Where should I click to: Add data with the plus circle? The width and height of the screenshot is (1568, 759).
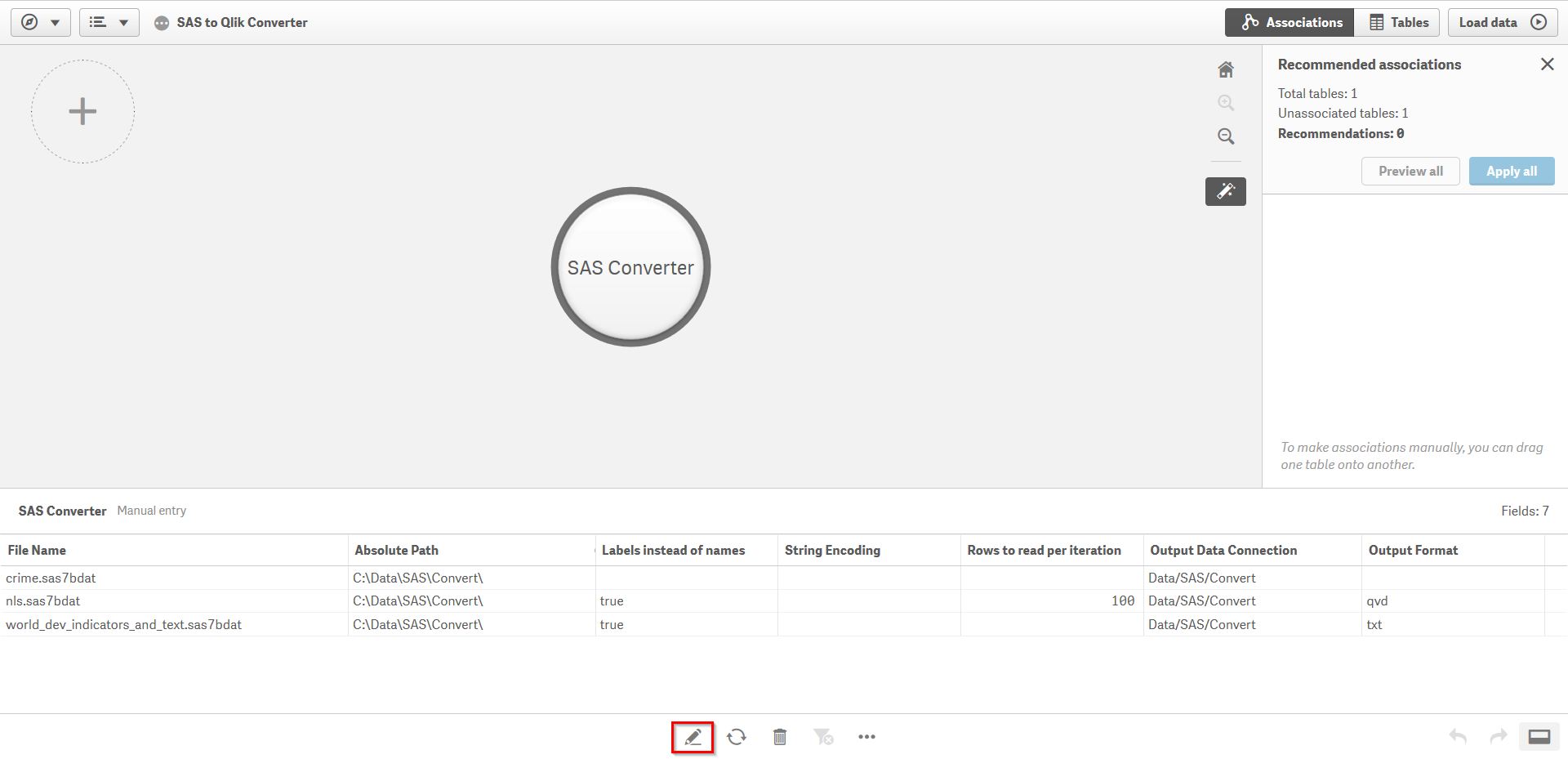click(x=82, y=111)
